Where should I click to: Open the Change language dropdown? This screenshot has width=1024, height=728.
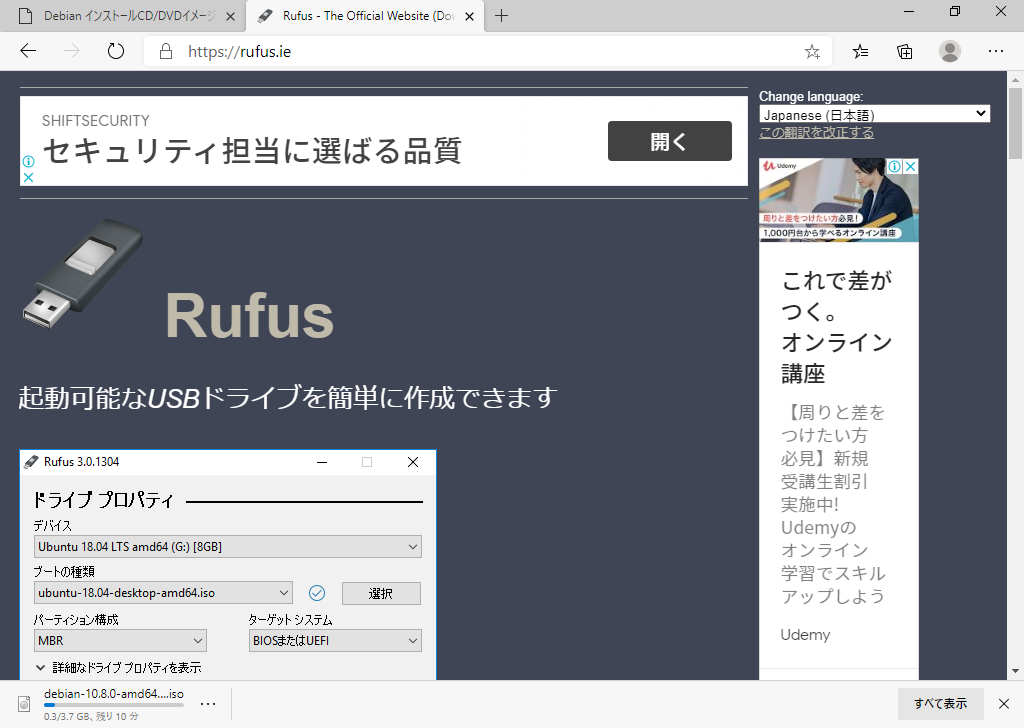(x=874, y=114)
